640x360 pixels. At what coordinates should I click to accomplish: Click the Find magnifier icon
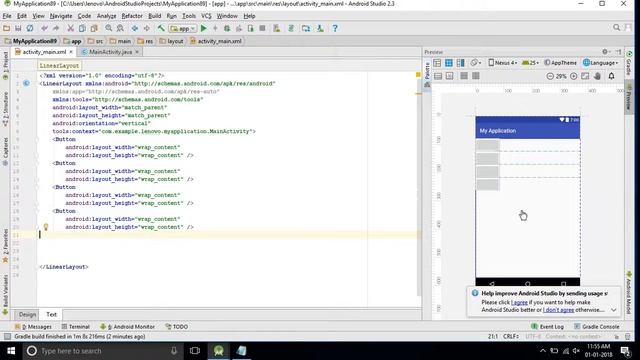click(x=108, y=28)
